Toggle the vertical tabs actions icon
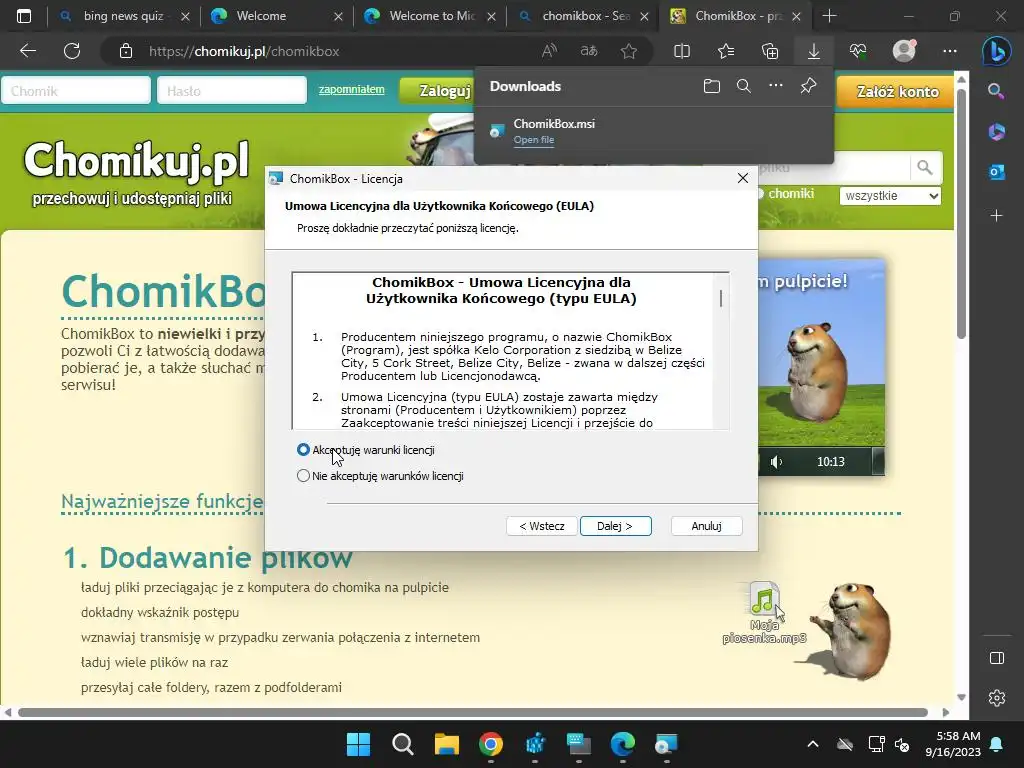Viewport: 1024px width, 768px height. [x=24, y=16]
